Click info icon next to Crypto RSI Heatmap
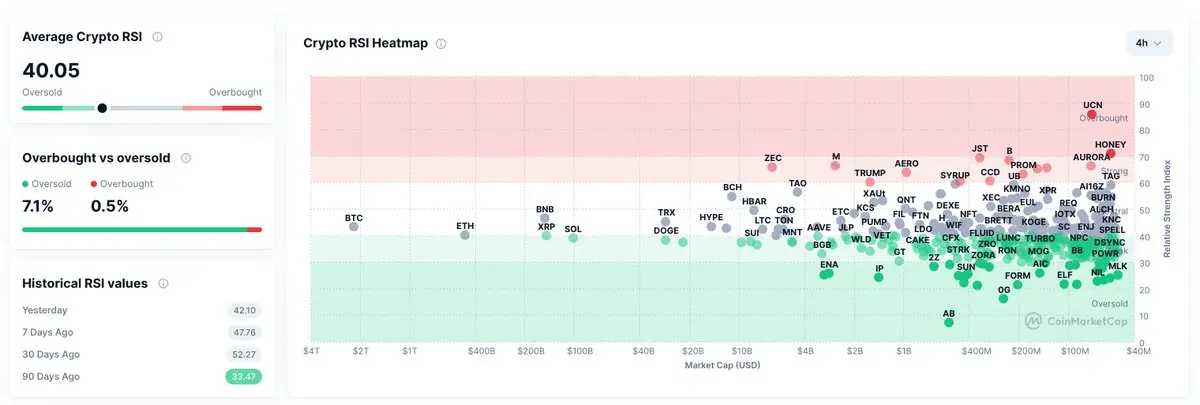This screenshot has width=1200, height=405. pyautogui.click(x=441, y=44)
